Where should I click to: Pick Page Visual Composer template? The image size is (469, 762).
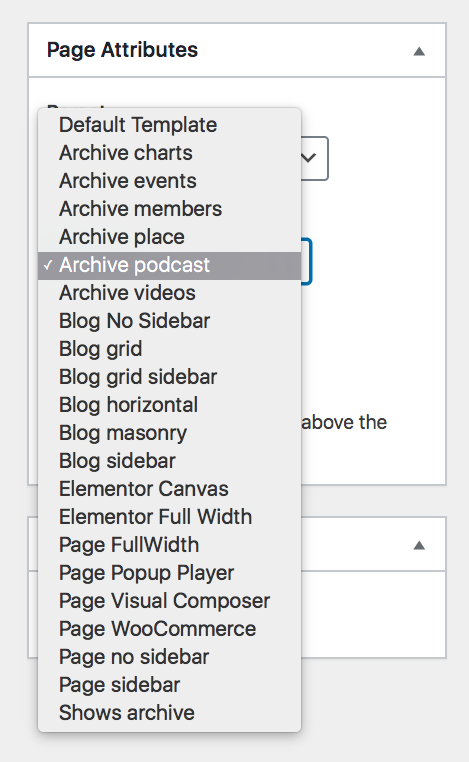pos(169,601)
